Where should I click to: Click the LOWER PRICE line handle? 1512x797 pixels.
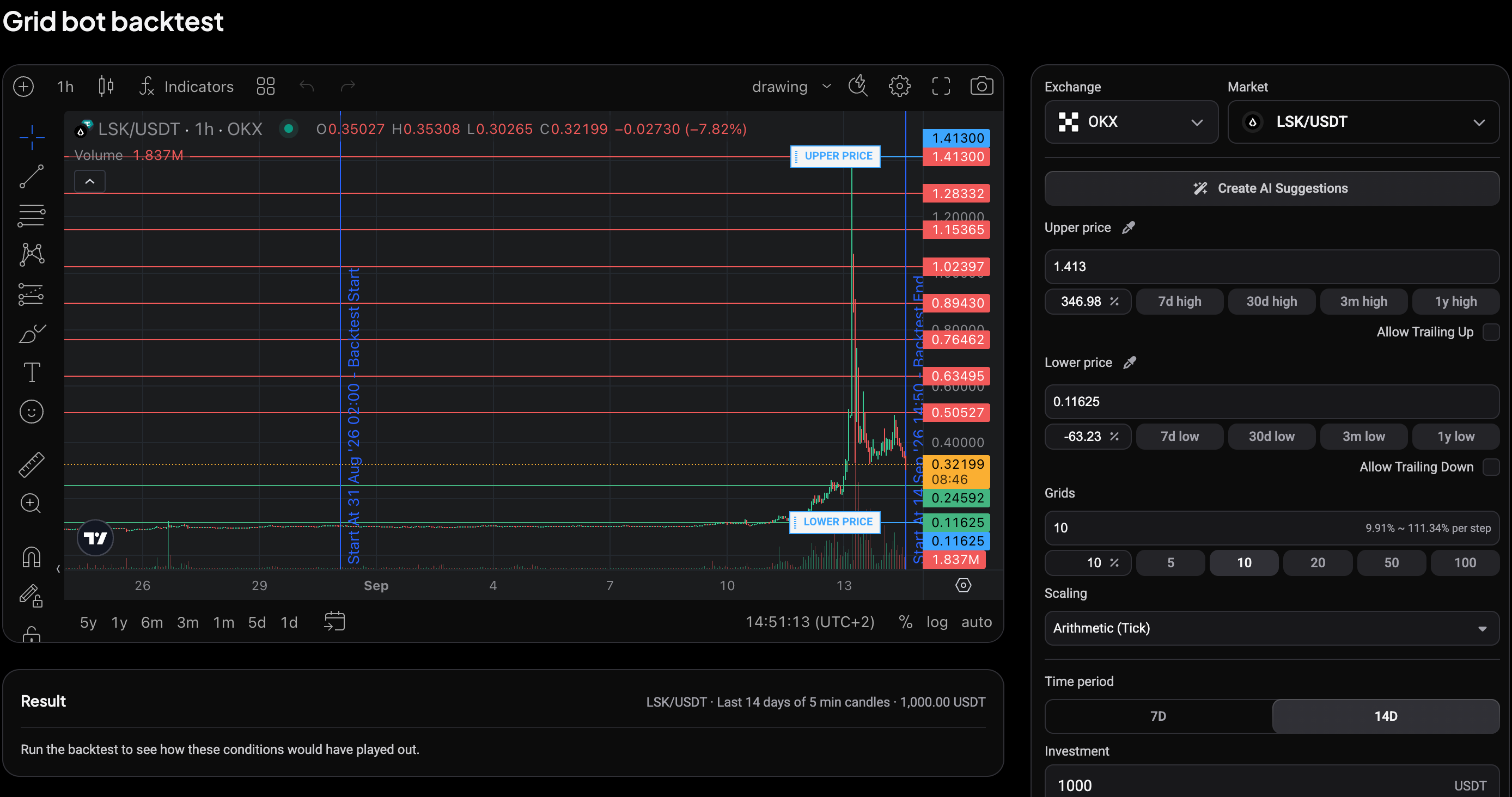835,522
